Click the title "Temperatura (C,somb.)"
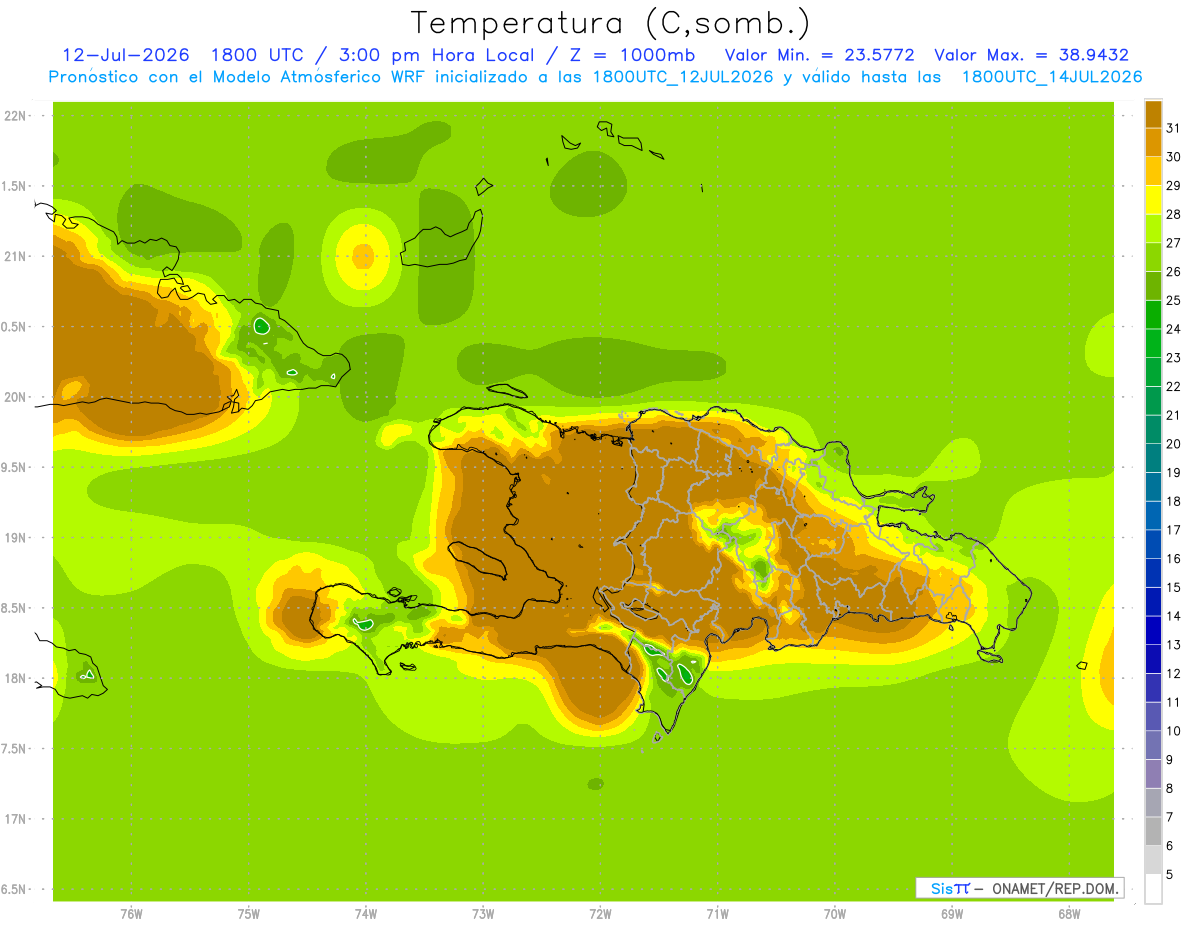The image size is (1200, 927). coord(610,23)
